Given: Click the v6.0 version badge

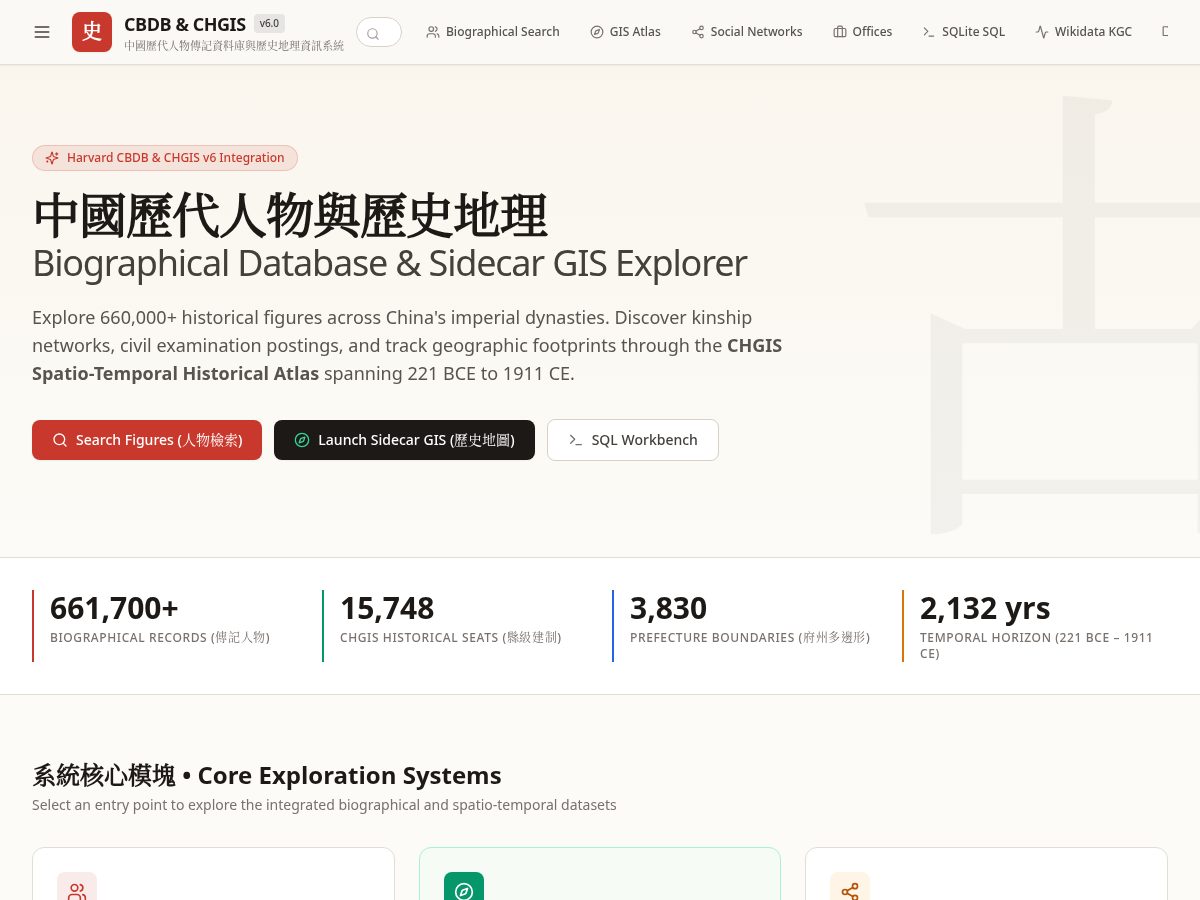Looking at the screenshot, I should coord(269,23).
